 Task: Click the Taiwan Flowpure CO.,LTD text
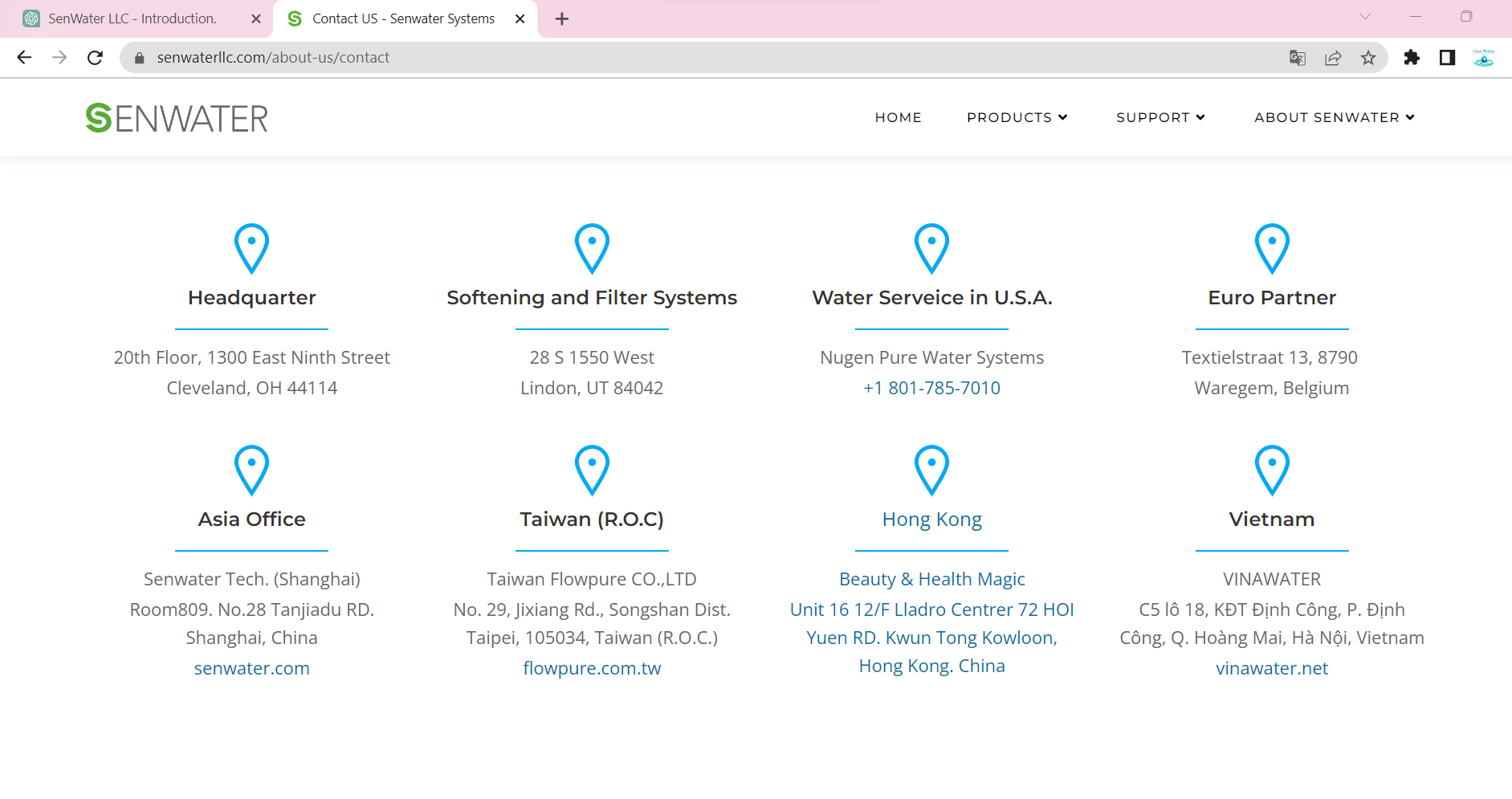(592, 579)
